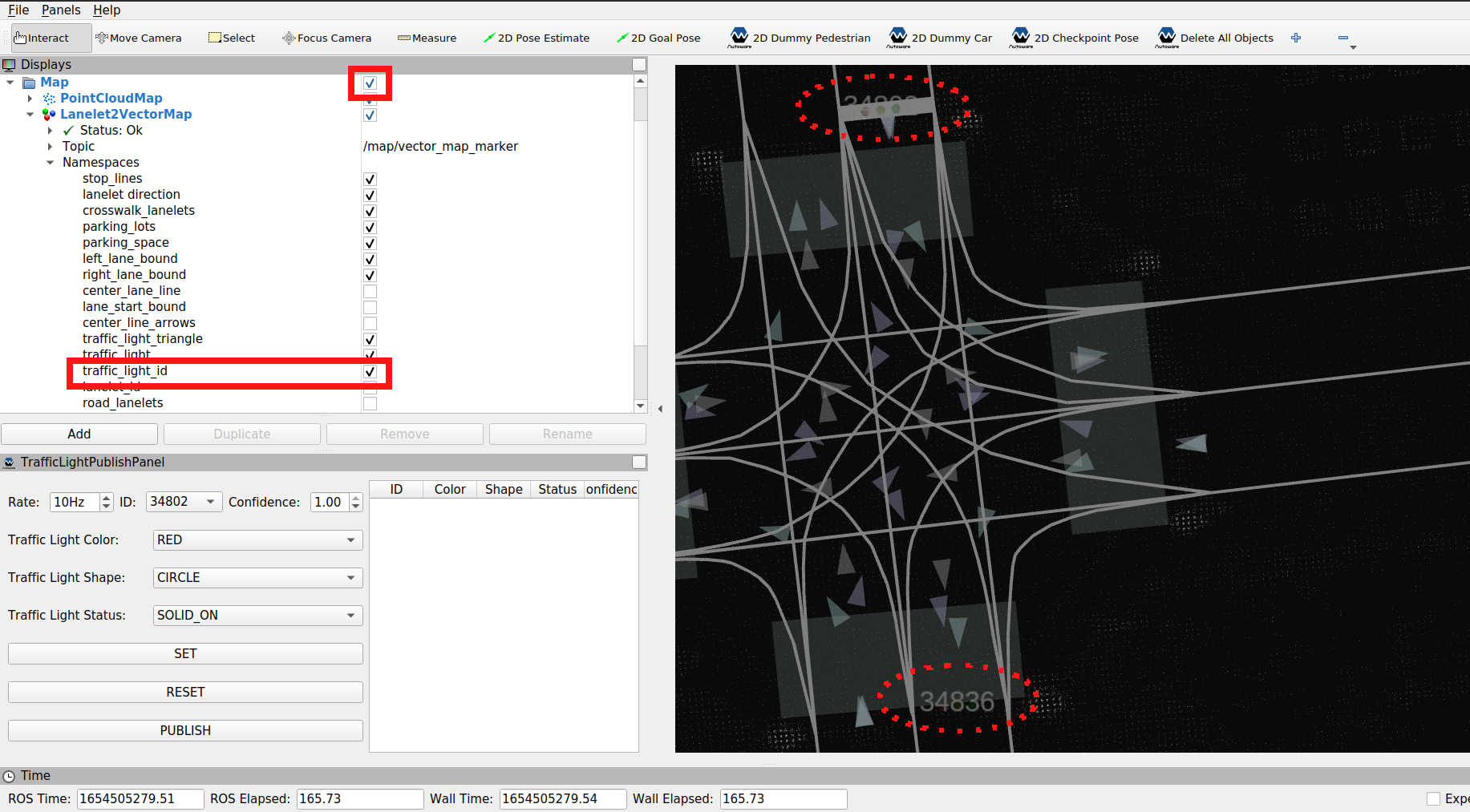The height and width of the screenshot is (812, 1470).
Task: Select the 2D Pose Estimate tool
Action: tap(536, 38)
